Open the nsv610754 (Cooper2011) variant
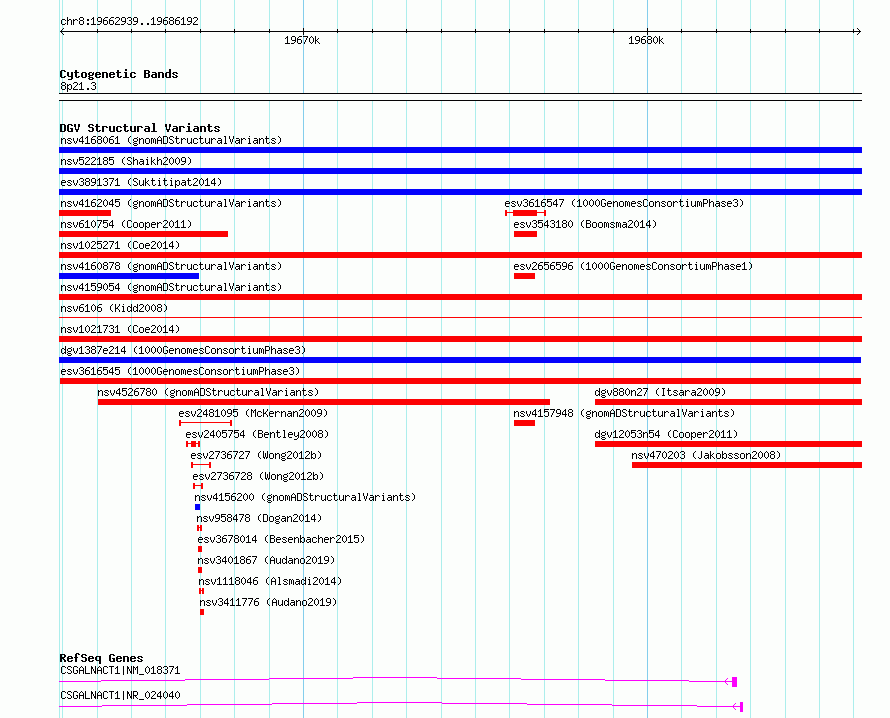Image resolution: width=890 pixels, height=718 pixels. (126, 224)
